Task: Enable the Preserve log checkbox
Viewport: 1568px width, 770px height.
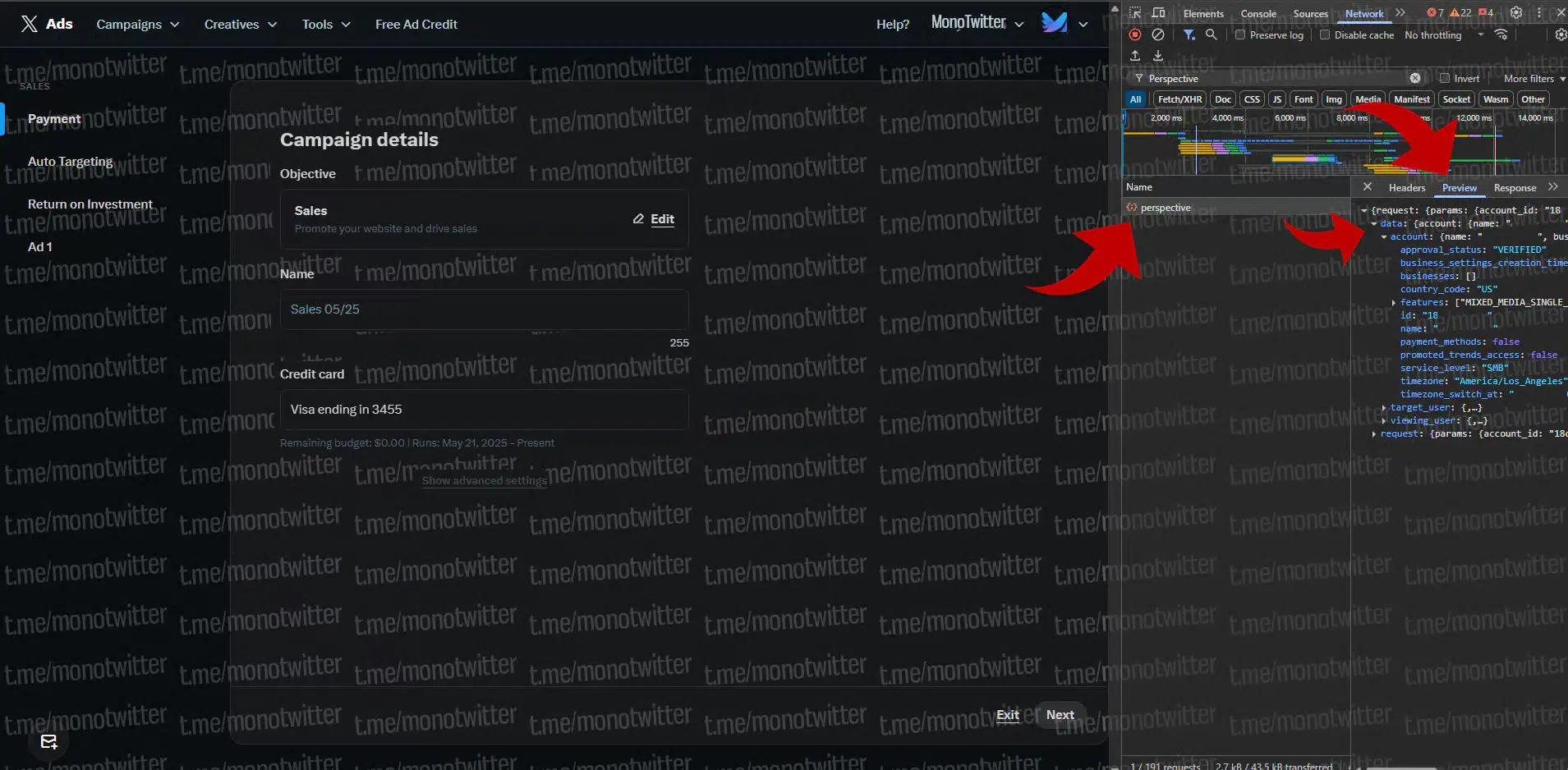Action: click(1240, 35)
